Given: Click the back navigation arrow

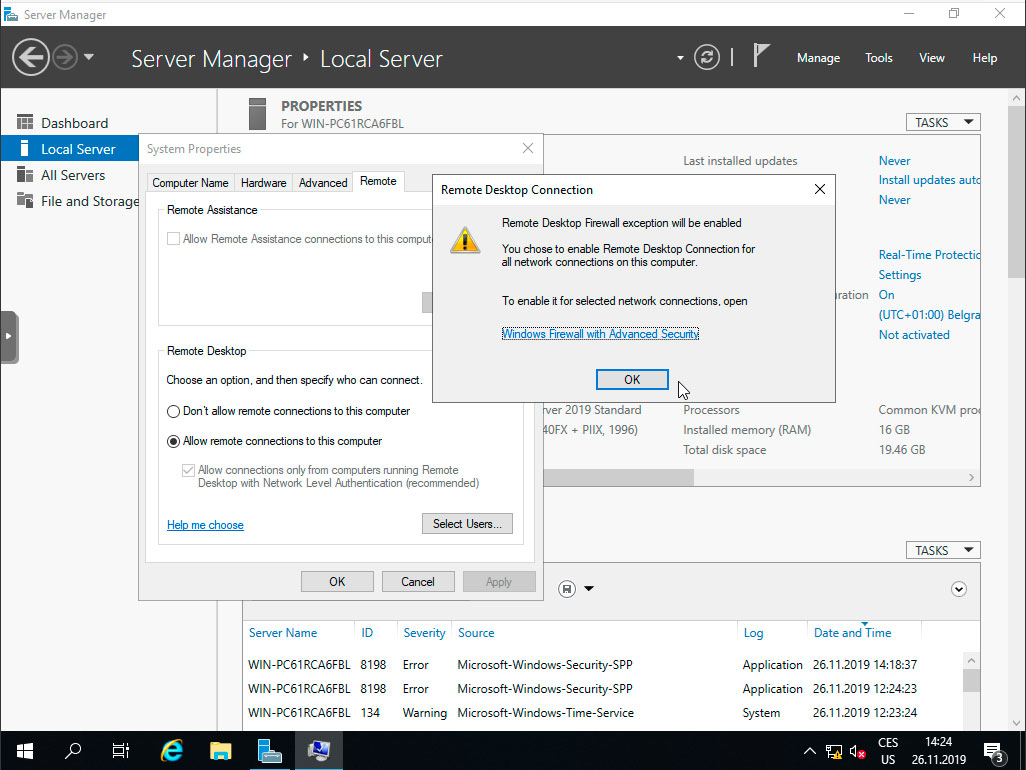Looking at the screenshot, I should (30, 57).
